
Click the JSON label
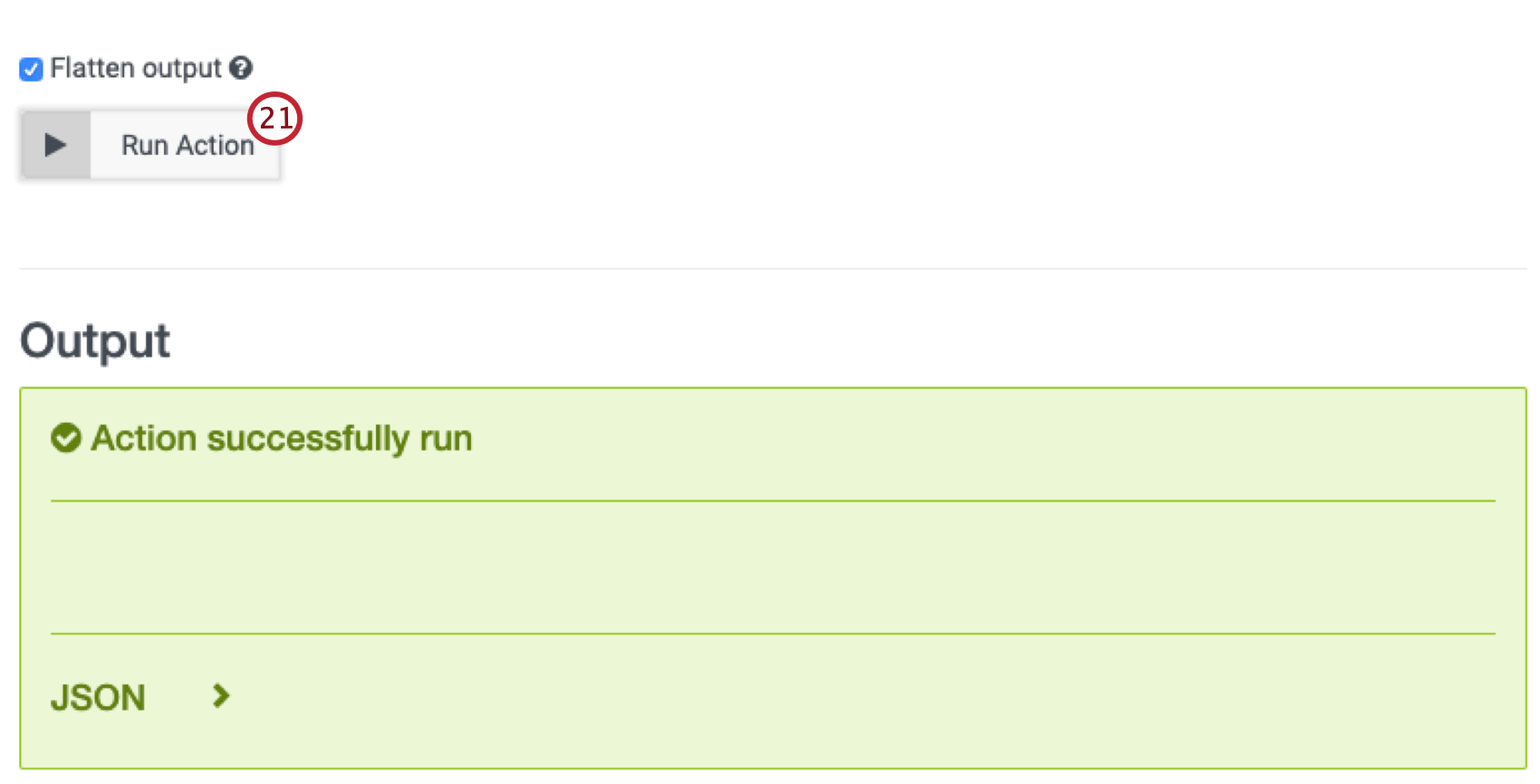coord(98,696)
